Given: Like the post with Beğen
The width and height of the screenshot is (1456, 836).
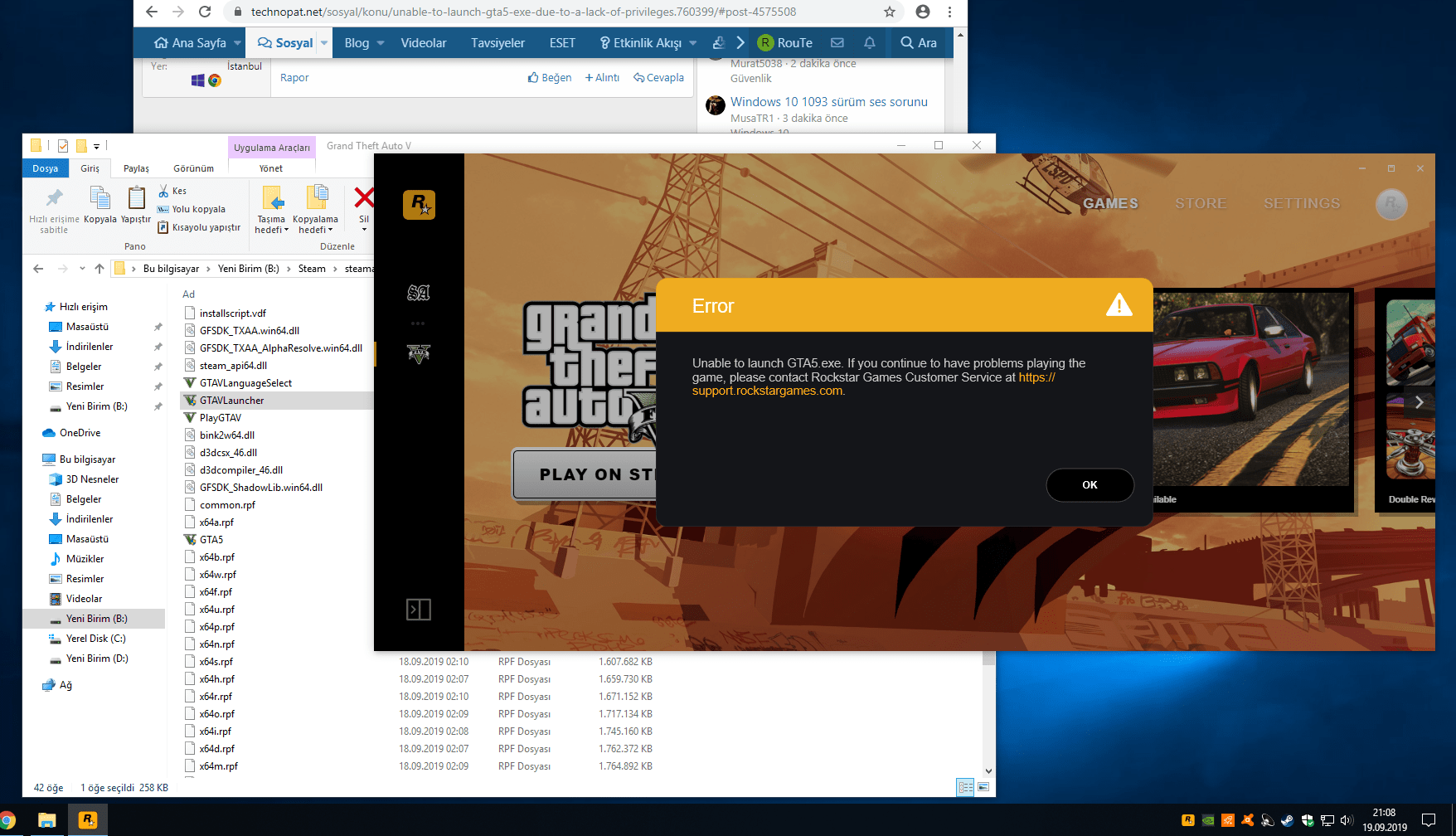Looking at the screenshot, I should tap(550, 77).
